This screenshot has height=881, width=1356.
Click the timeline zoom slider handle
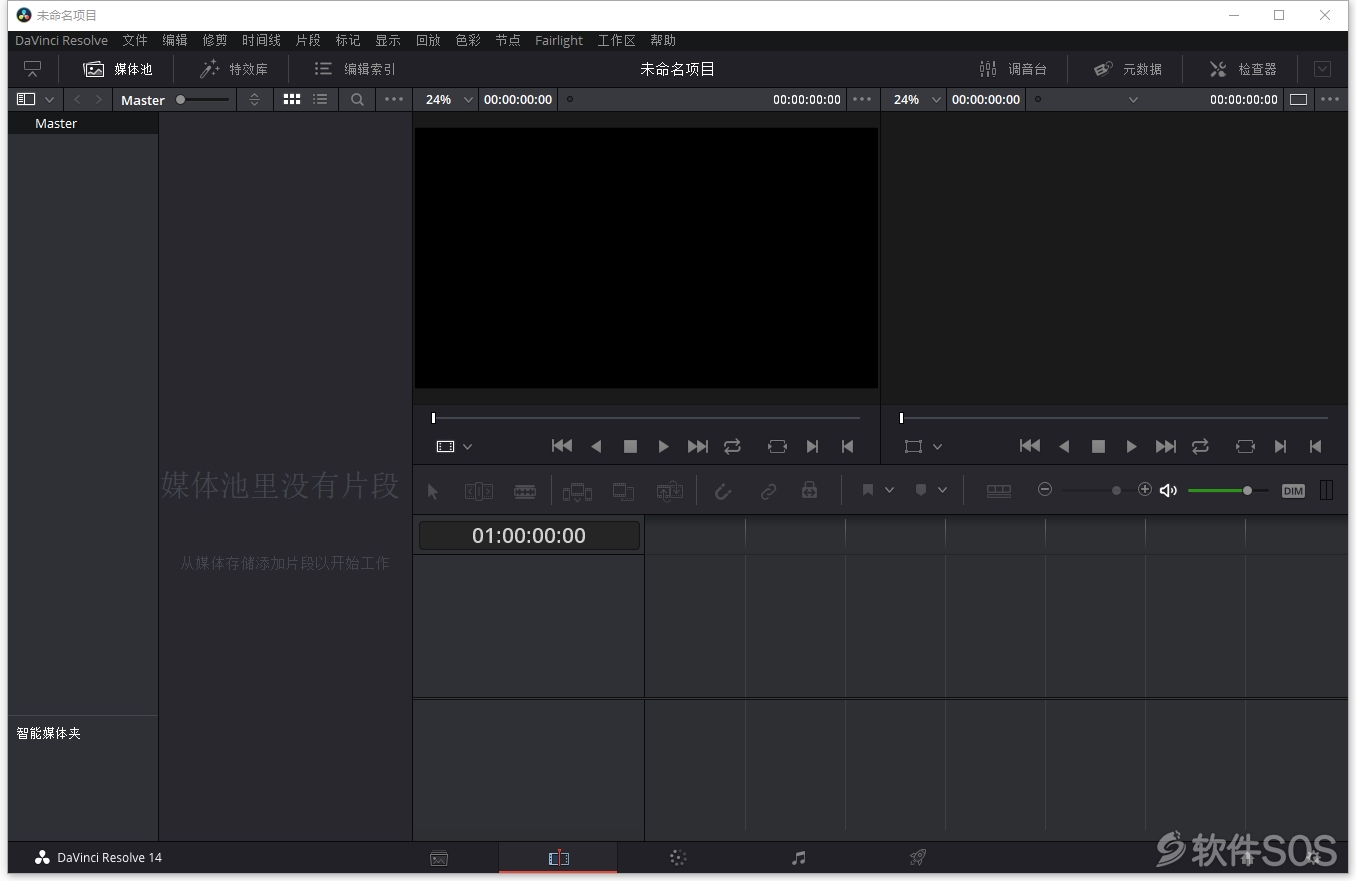1116,490
